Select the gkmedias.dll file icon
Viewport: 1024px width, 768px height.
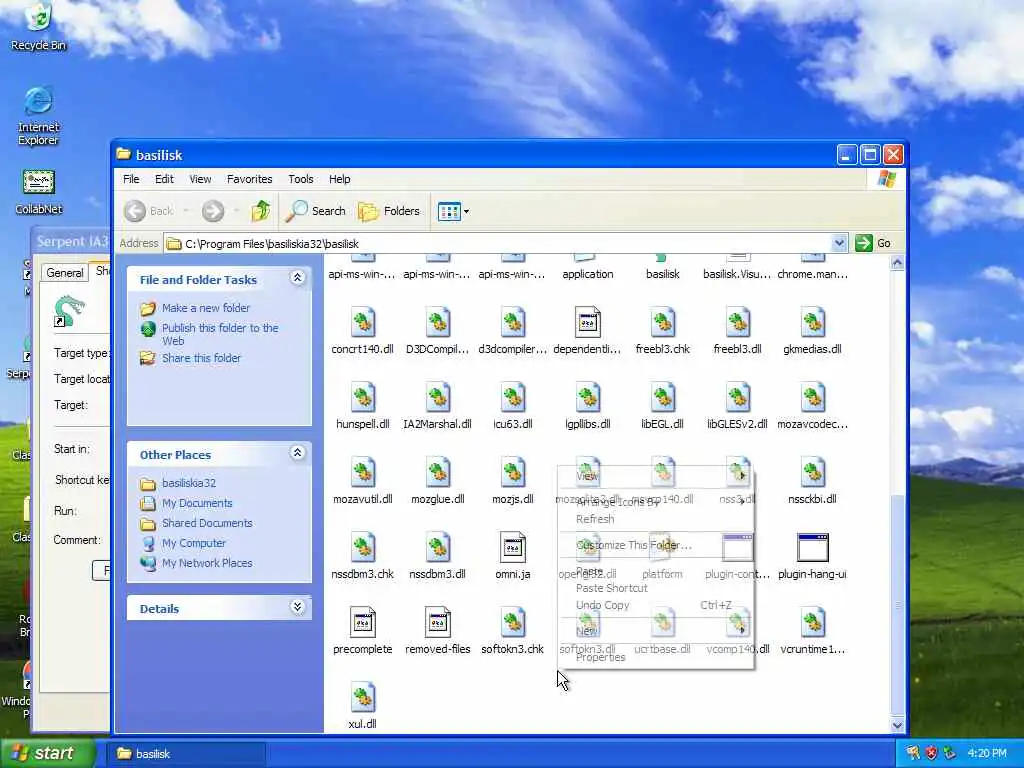pos(812,323)
